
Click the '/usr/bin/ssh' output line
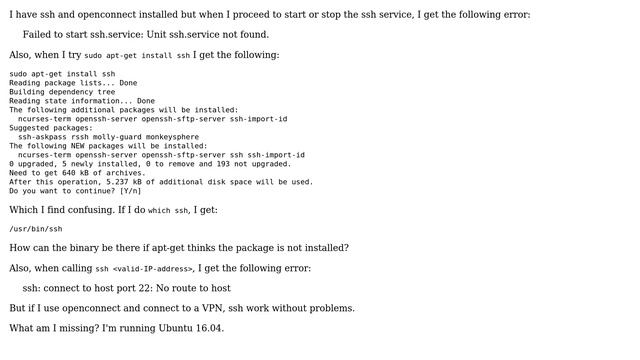tap(36, 229)
